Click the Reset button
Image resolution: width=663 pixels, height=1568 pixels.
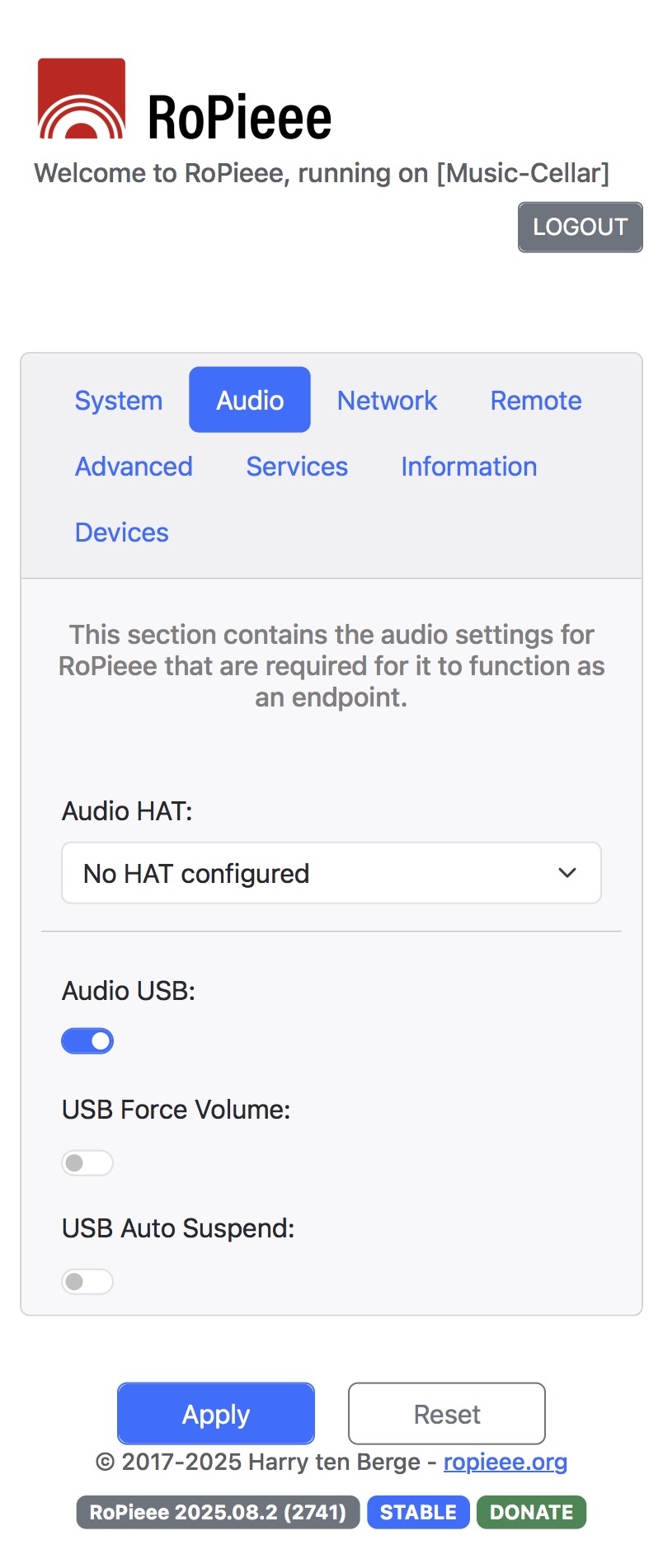click(x=446, y=1414)
